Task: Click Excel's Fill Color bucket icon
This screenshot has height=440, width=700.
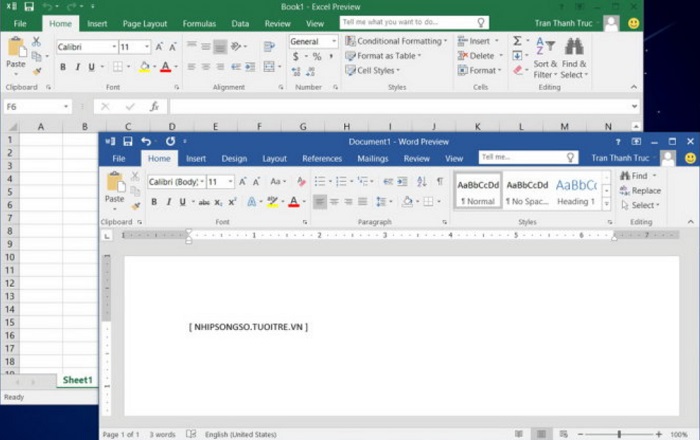Action: pyautogui.click(x=144, y=67)
